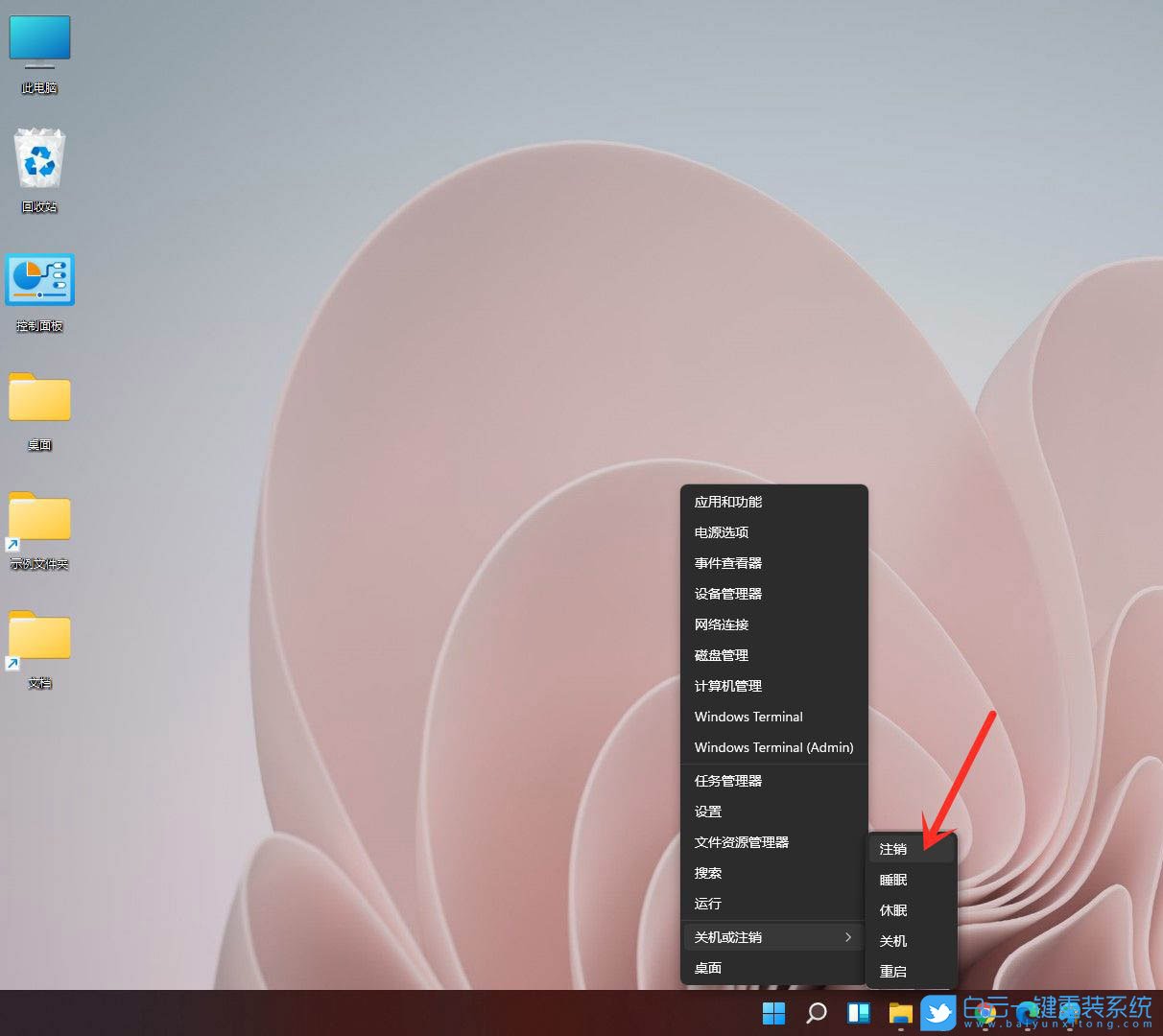This screenshot has width=1163, height=1036.
Task: Launch File Explorer from the taskbar
Action: tap(900, 1013)
